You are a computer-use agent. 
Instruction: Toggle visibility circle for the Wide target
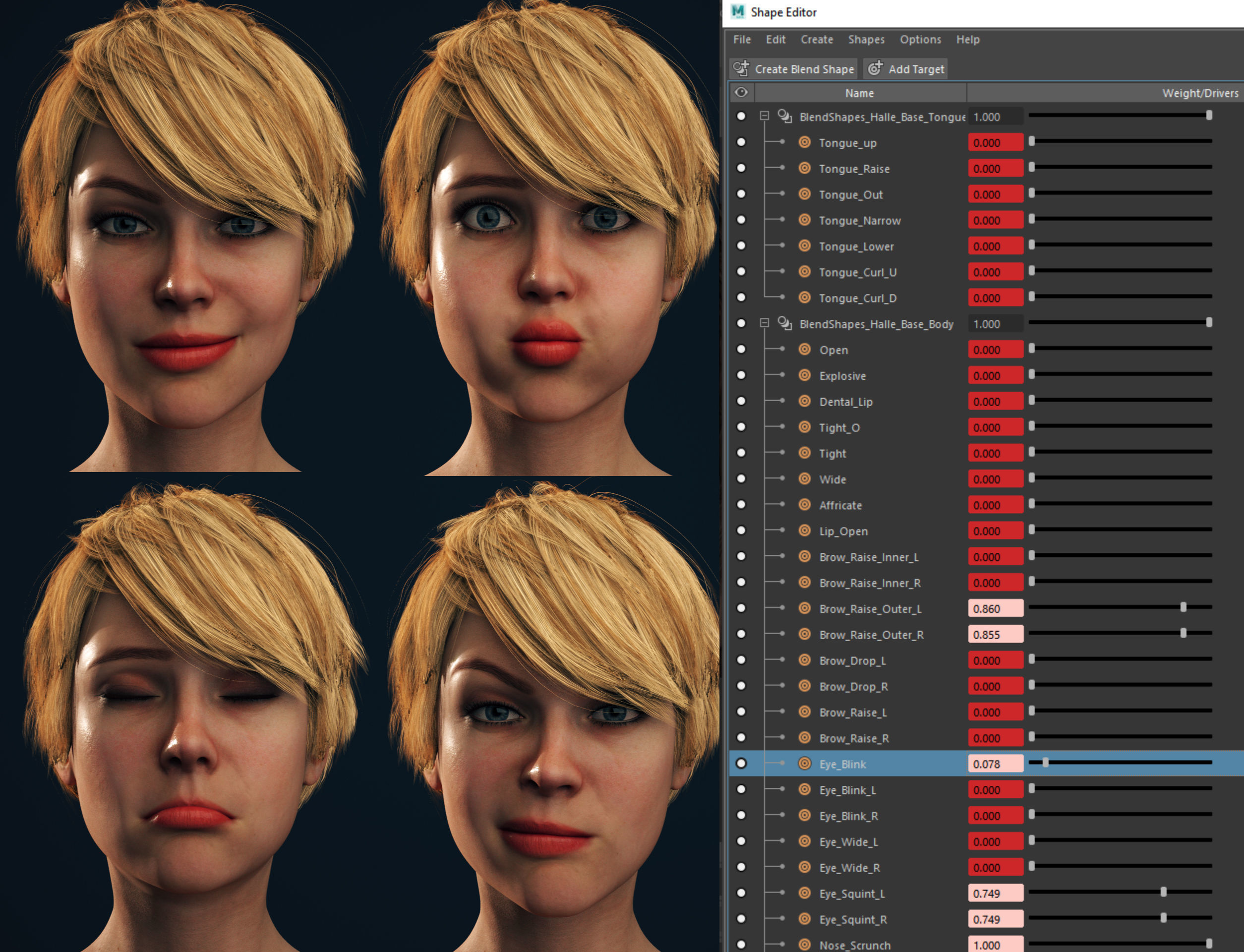click(x=741, y=479)
